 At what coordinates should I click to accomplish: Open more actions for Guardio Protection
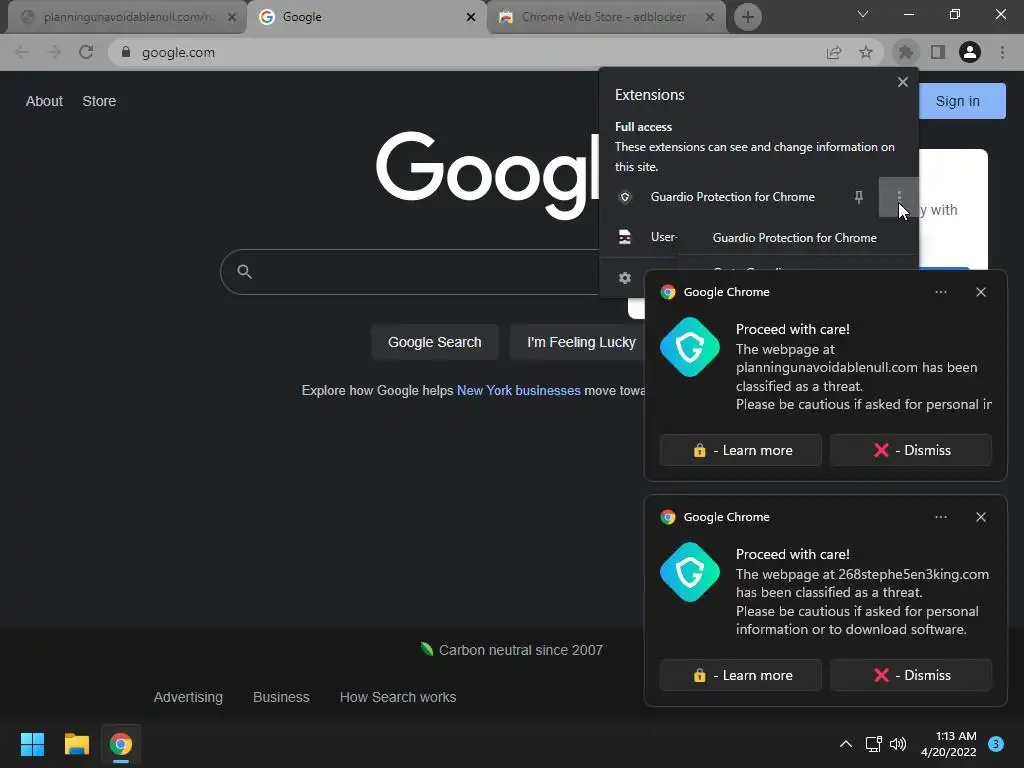coord(899,197)
